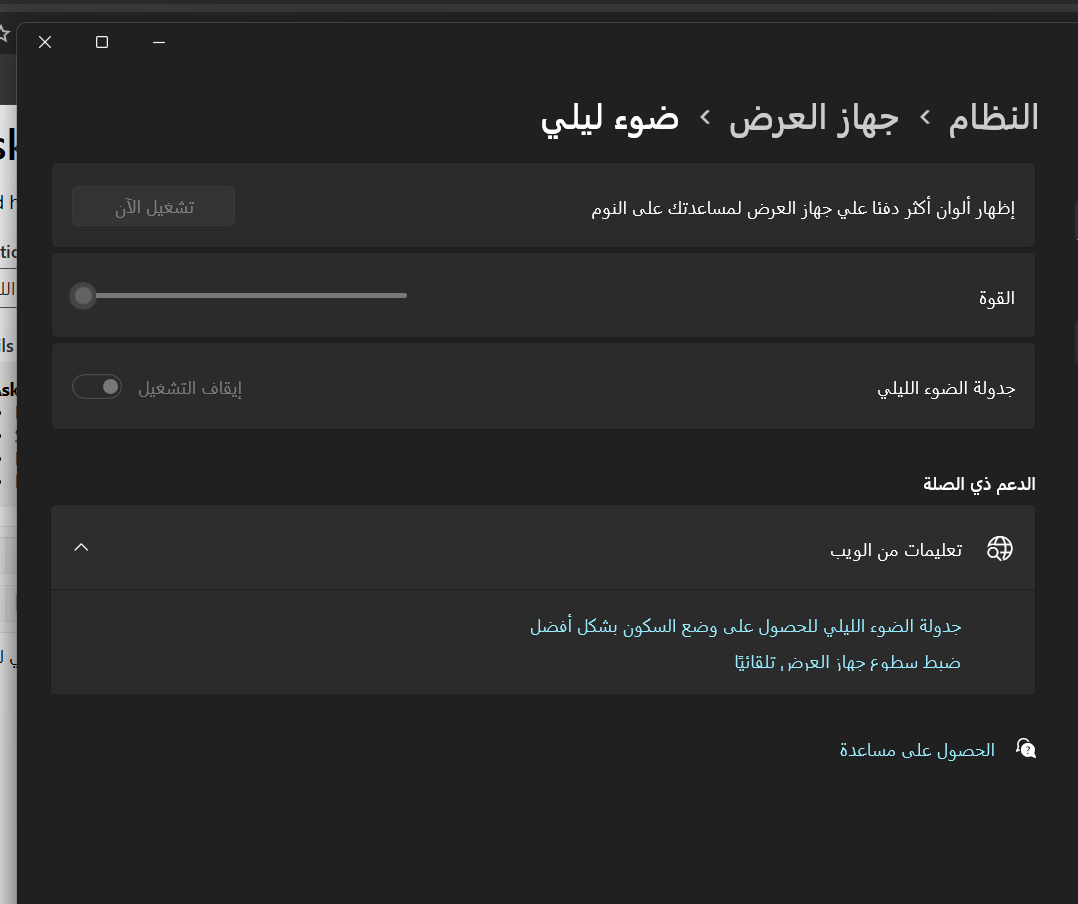Click the breadcrumb chevron after النظام
Image resolution: width=1078 pixels, height=904 pixels.
tap(925, 118)
